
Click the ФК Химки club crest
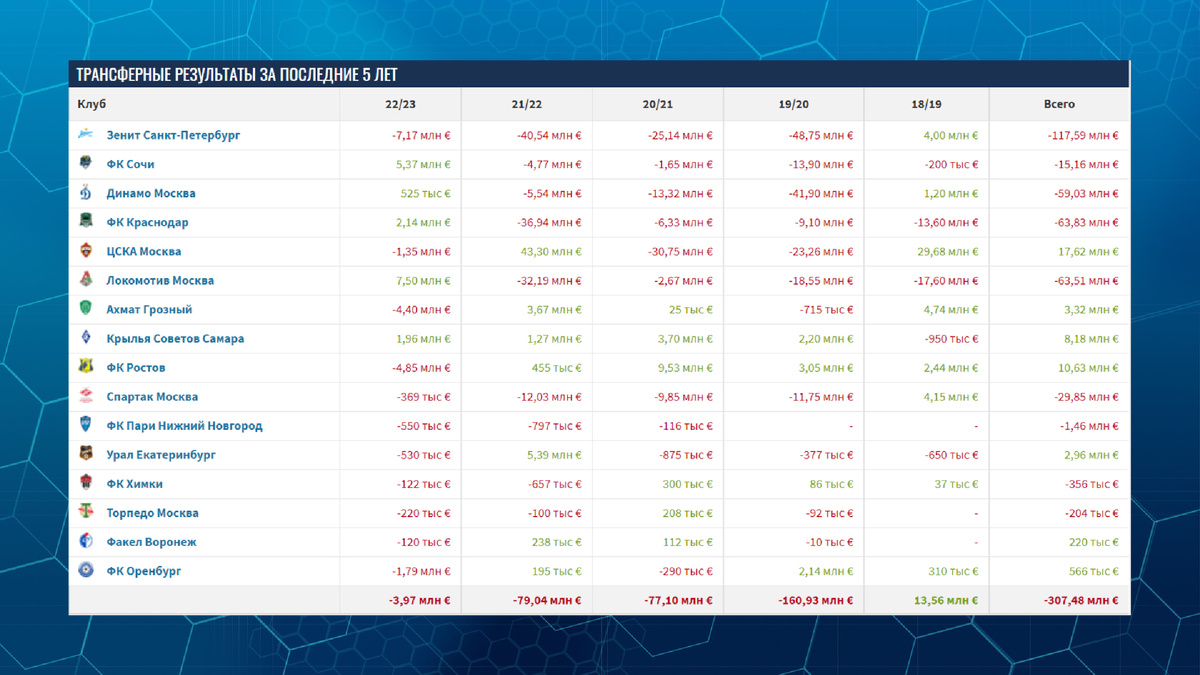pyautogui.click(x=86, y=483)
